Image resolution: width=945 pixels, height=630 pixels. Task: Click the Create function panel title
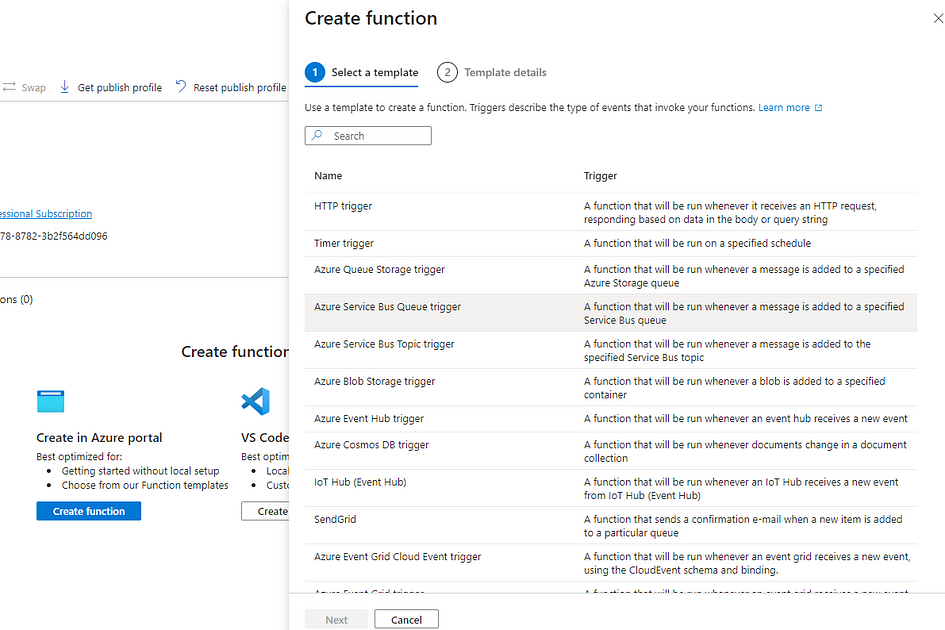[x=371, y=18]
